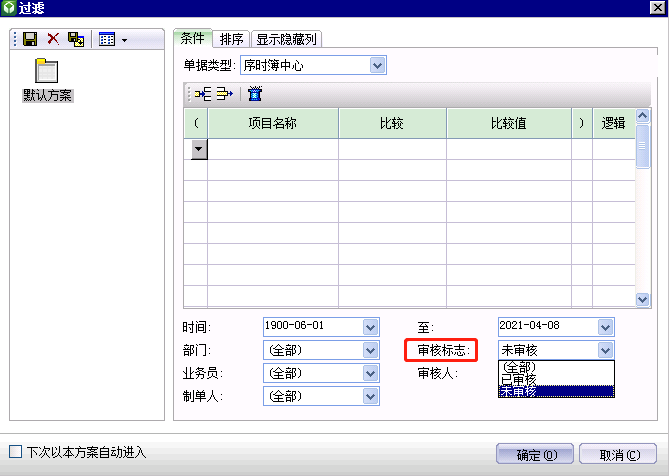Open the 部门 dropdown list
Viewport: 669px width, 476px height.
(371, 350)
